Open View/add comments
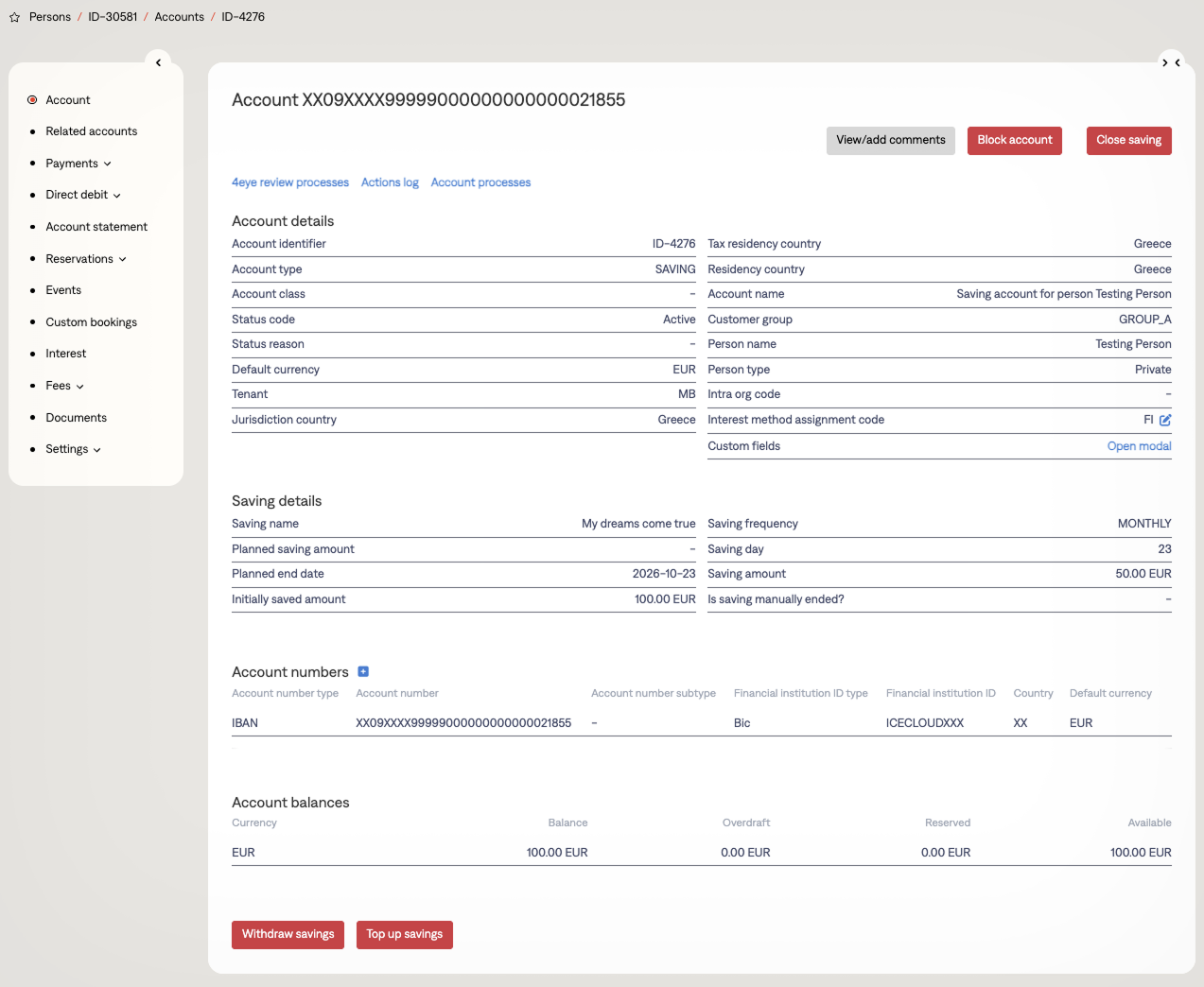The width and height of the screenshot is (1204, 987). pos(890,140)
